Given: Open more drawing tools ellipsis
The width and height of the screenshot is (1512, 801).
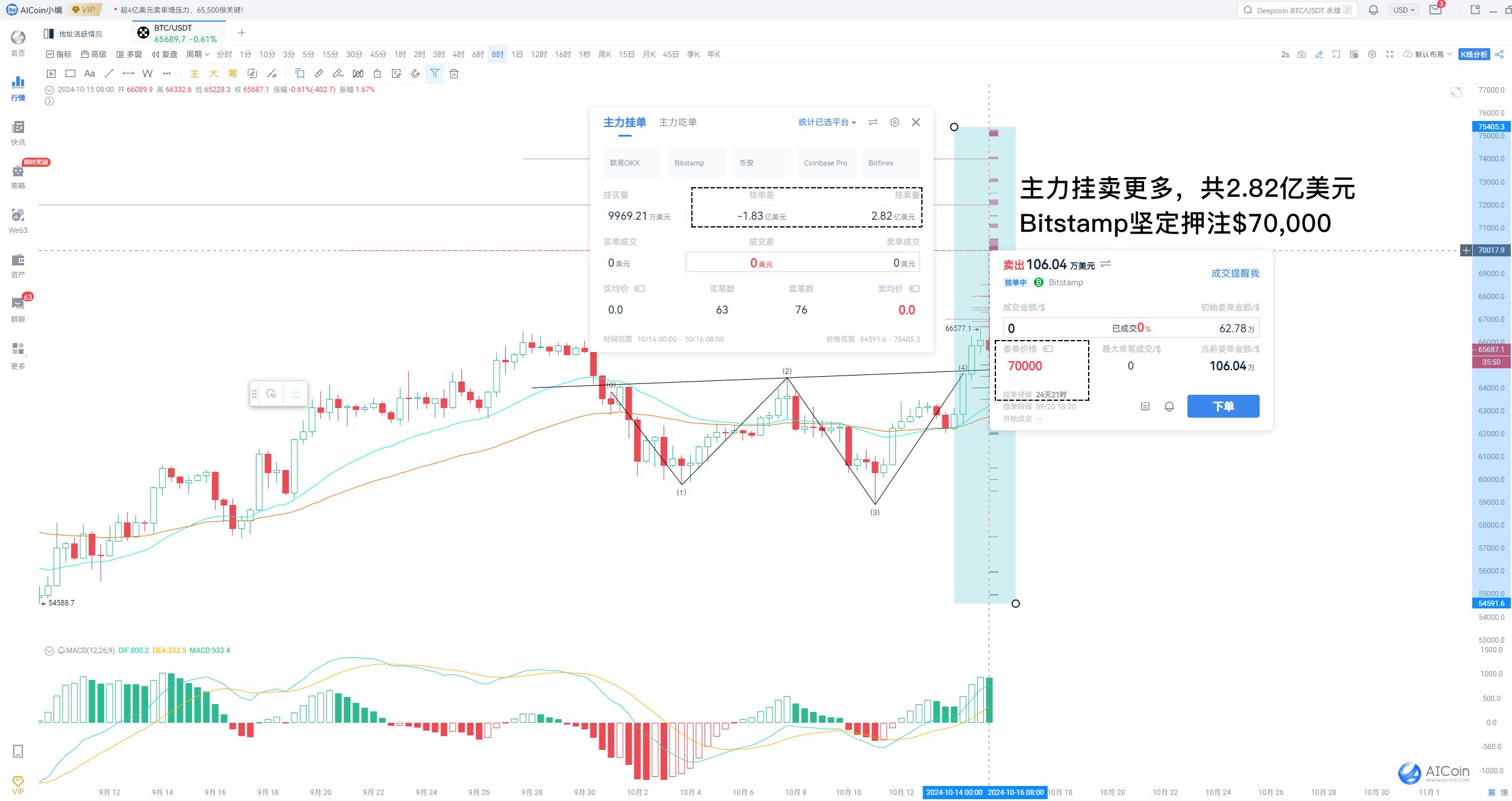Looking at the screenshot, I should (x=167, y=73).
